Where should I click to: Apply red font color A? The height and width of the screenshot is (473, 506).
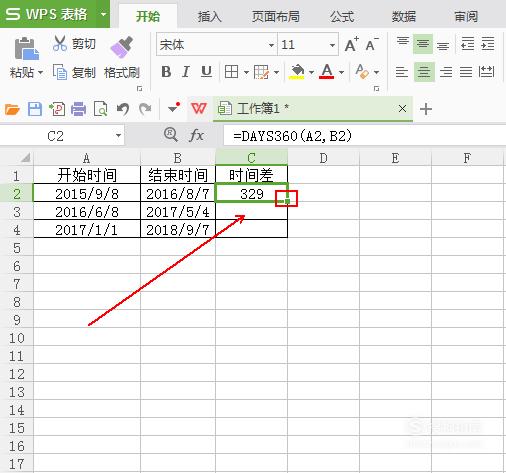(x=327, y=72)
